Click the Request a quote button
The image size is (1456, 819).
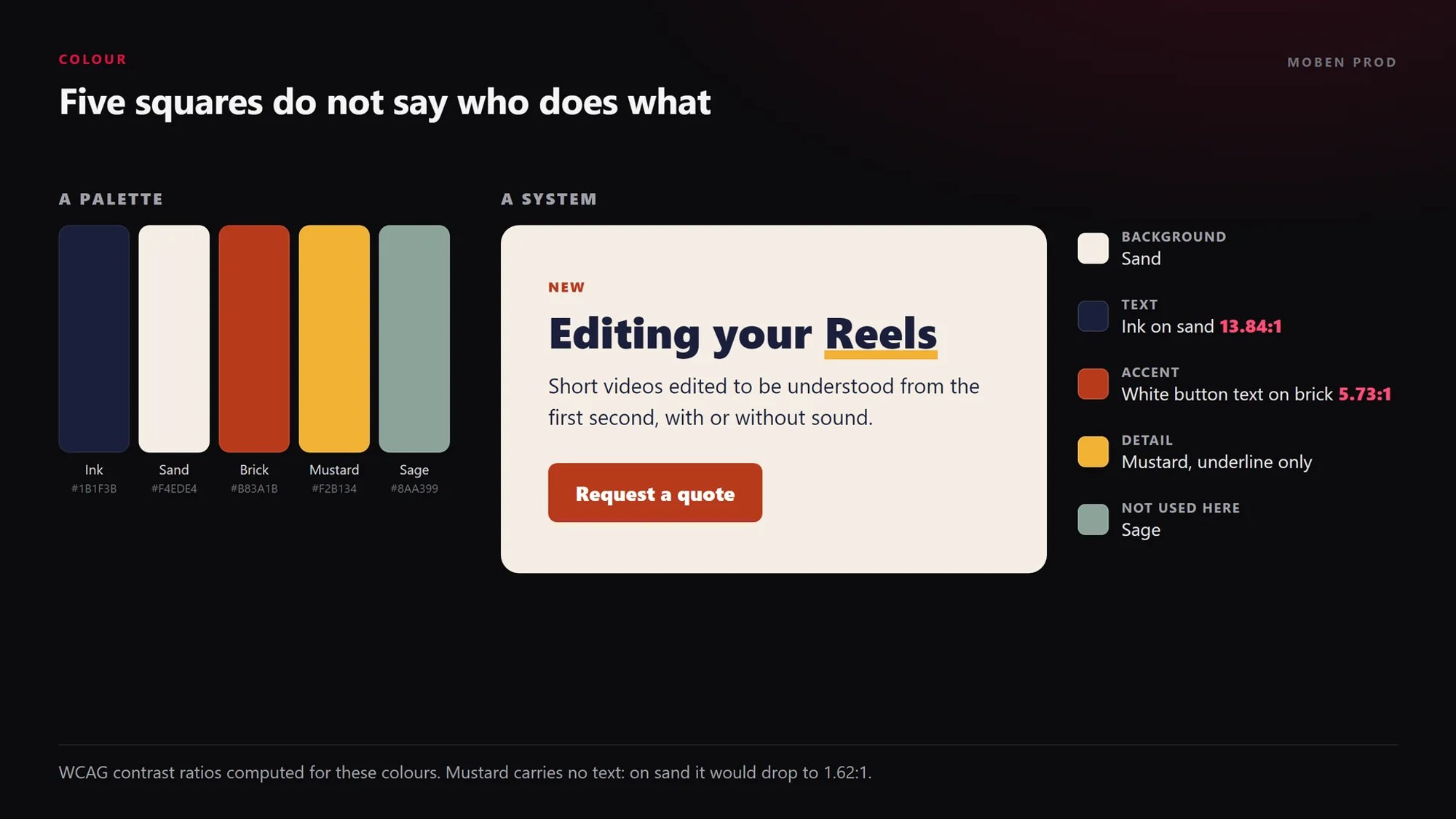pyautogui.click(x=654, y=493)
